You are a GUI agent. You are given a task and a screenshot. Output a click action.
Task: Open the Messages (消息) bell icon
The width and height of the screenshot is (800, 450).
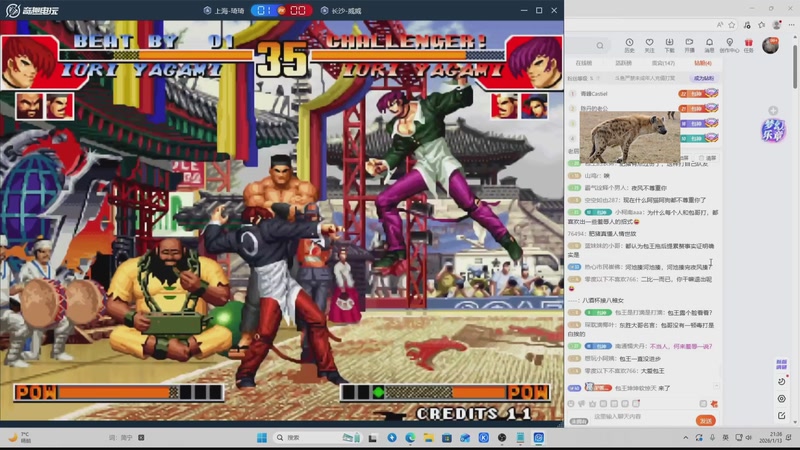(709, 43)
